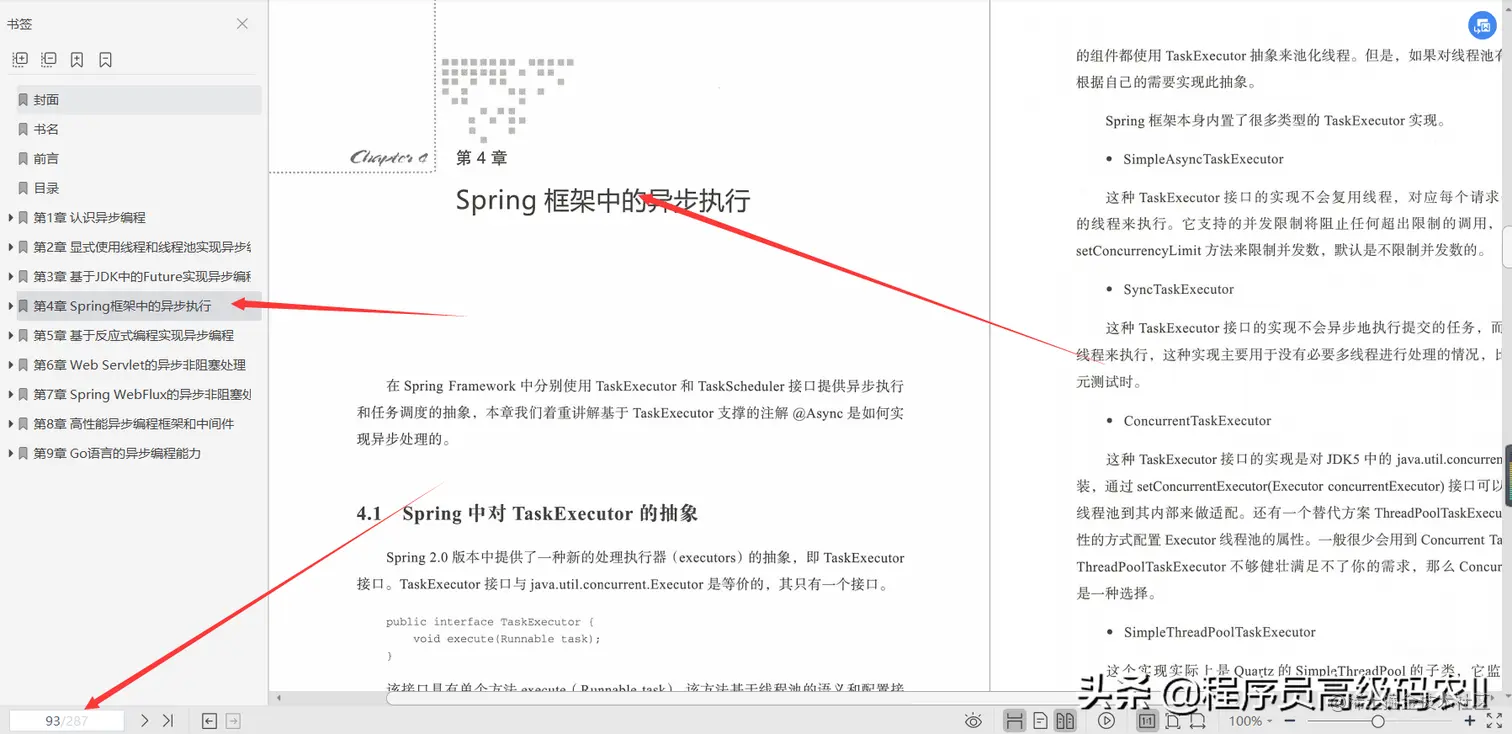Click the blue floating assistant icon
The height and width of the screenshot is (734, 1512).
1482,26
